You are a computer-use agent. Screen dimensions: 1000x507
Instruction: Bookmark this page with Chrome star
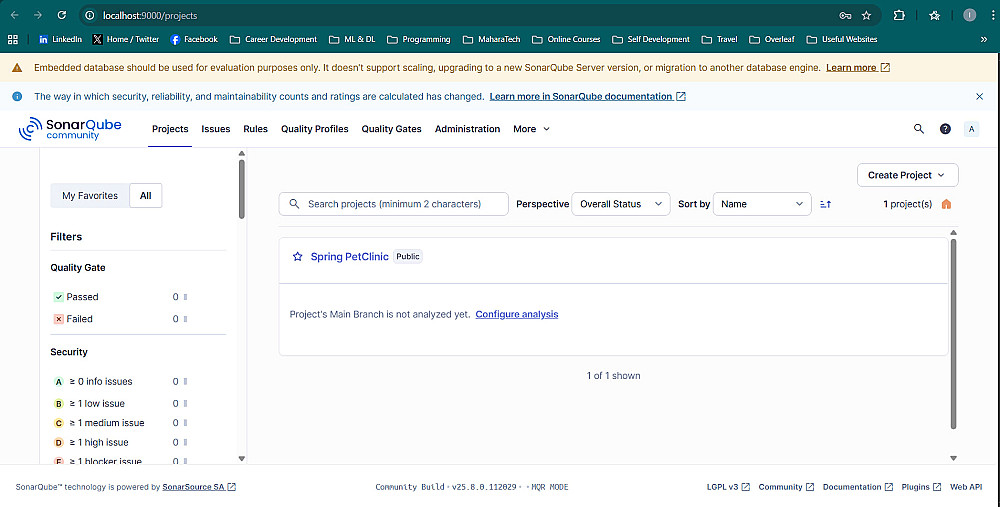tap(866, 15)
